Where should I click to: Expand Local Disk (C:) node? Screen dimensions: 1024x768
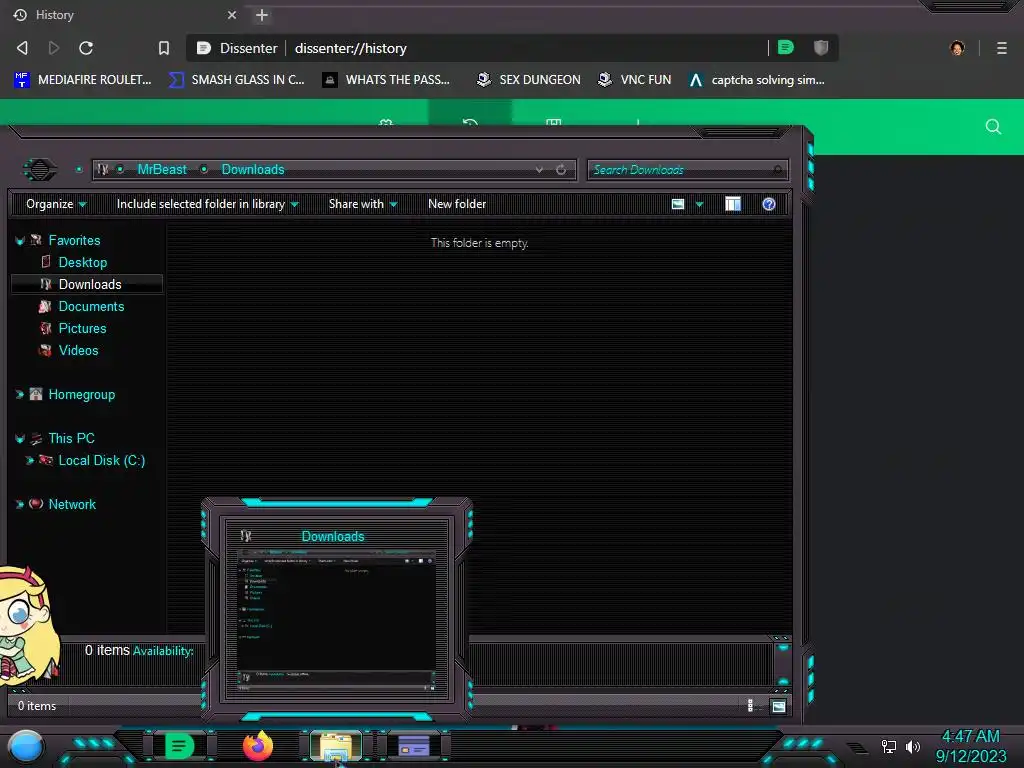29,460
